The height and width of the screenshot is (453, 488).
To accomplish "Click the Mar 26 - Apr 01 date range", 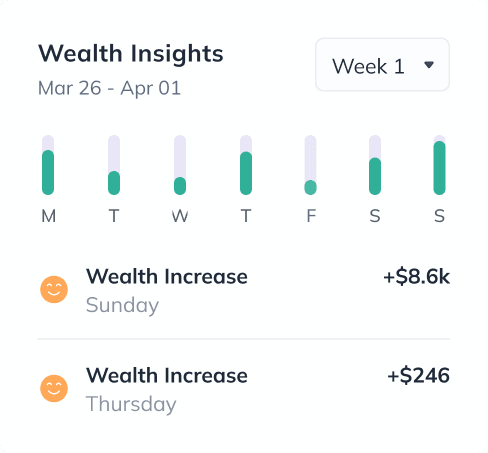I will (109, 88).
